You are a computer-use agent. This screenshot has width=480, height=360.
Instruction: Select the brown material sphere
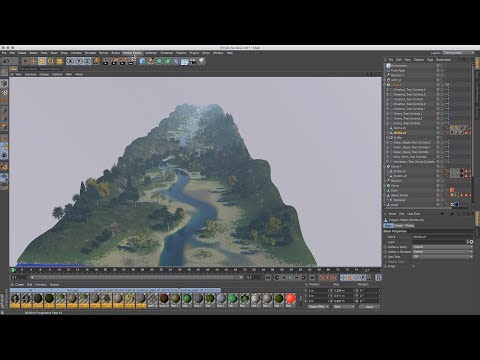164,298
